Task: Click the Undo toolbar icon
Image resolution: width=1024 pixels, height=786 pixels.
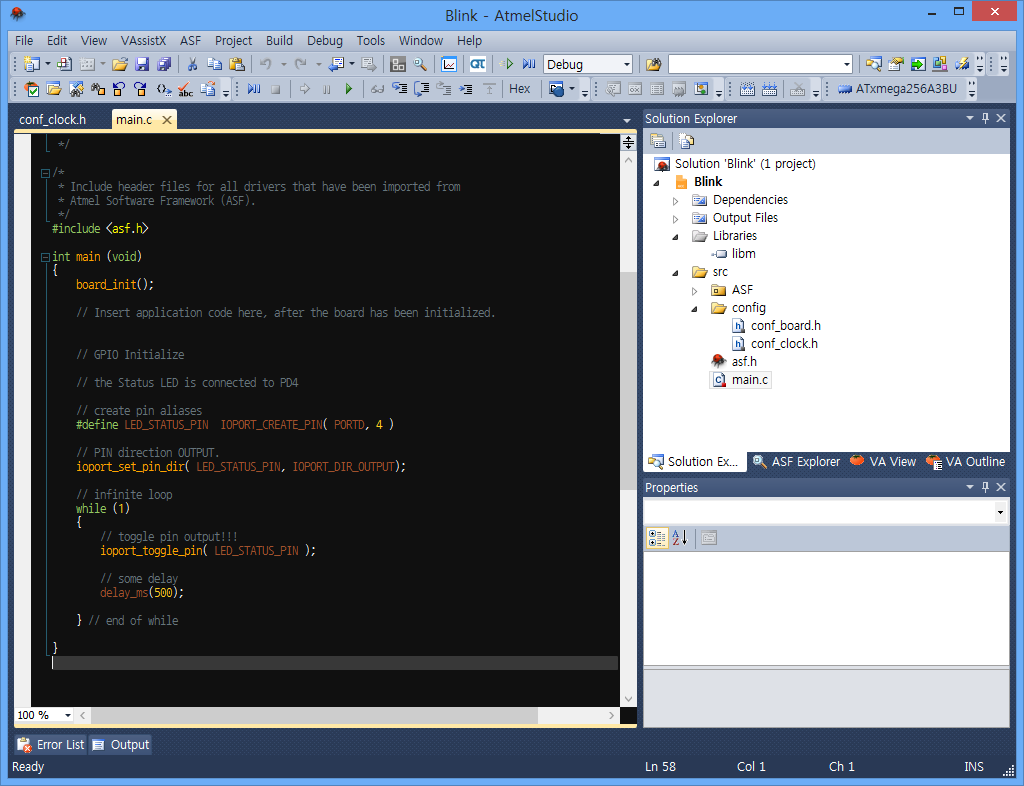Action: point(264,63)
